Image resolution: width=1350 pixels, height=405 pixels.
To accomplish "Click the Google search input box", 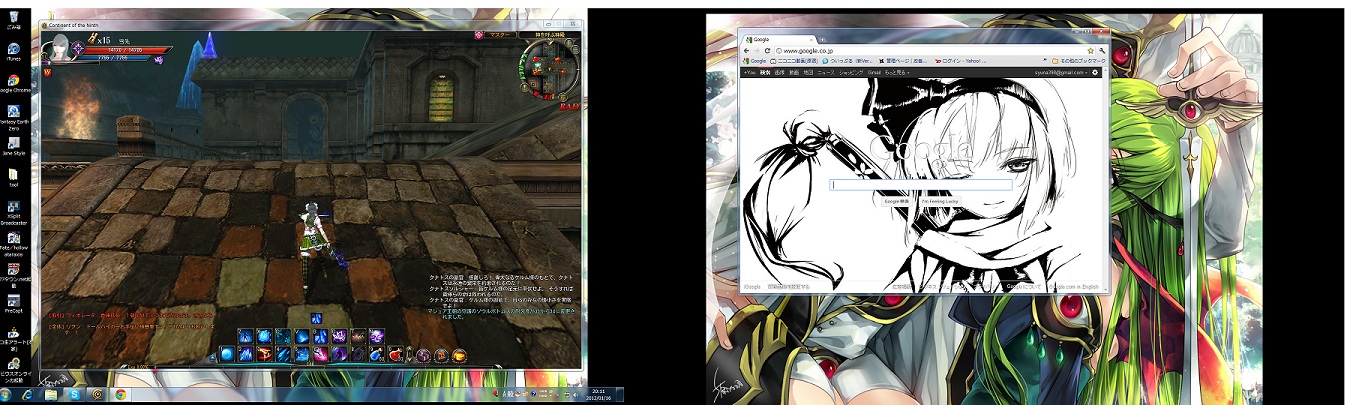I will [x=921, y=185].
